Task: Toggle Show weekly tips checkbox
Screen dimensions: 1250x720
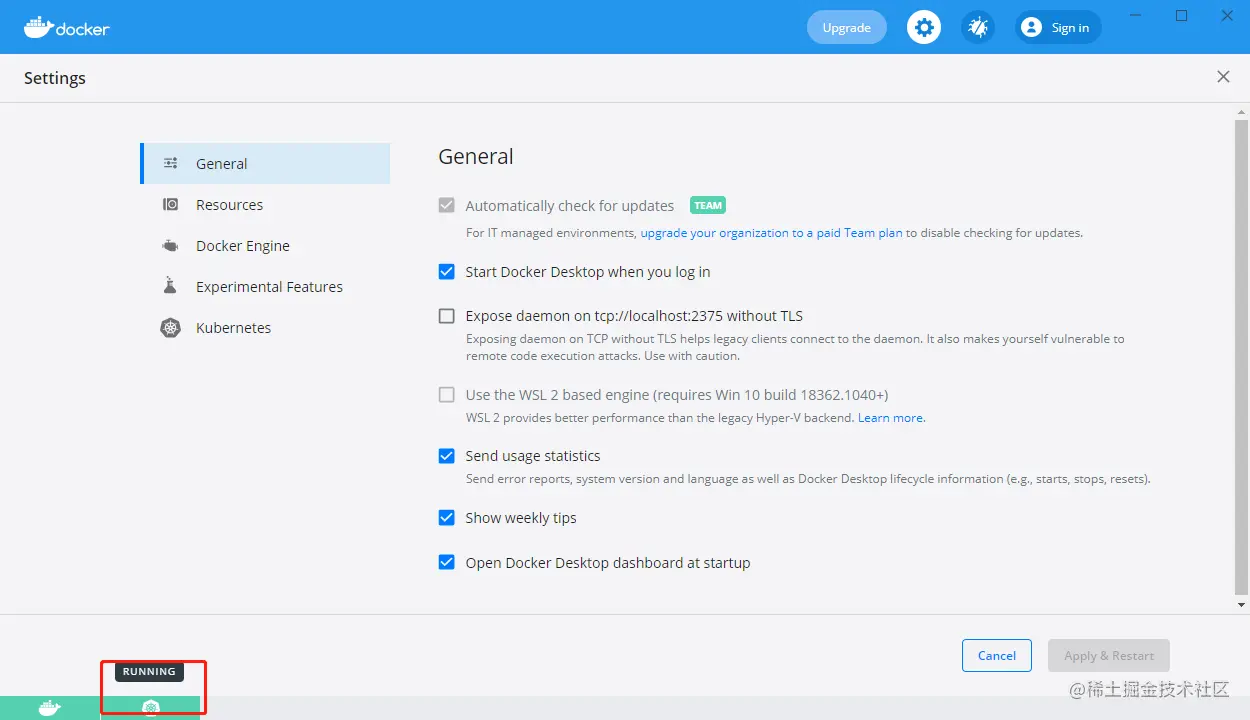Action: pyautogui.click(x=447, y=518)
